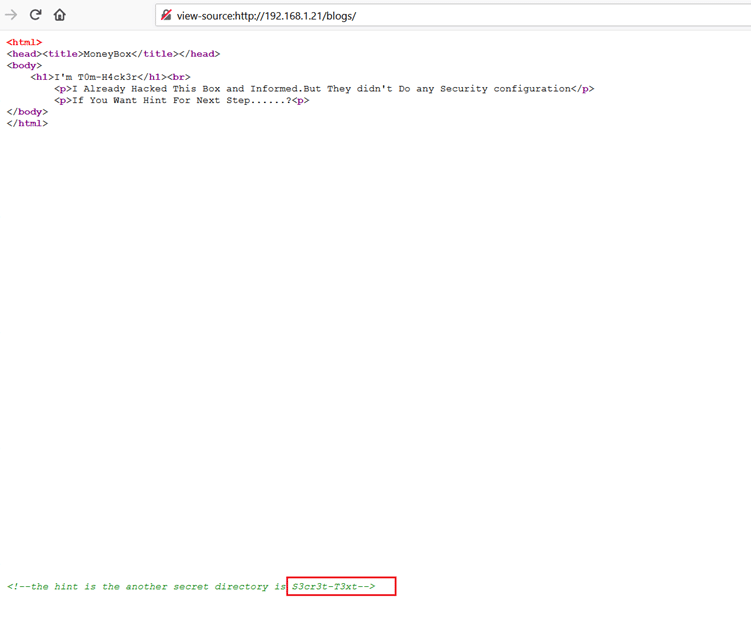Reload the view-source page
This screenshot has width=751, height=621.
click(36, 15)
